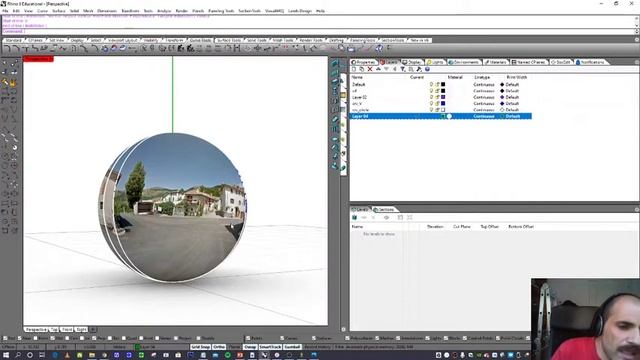Open the File menu

[5, 11]
